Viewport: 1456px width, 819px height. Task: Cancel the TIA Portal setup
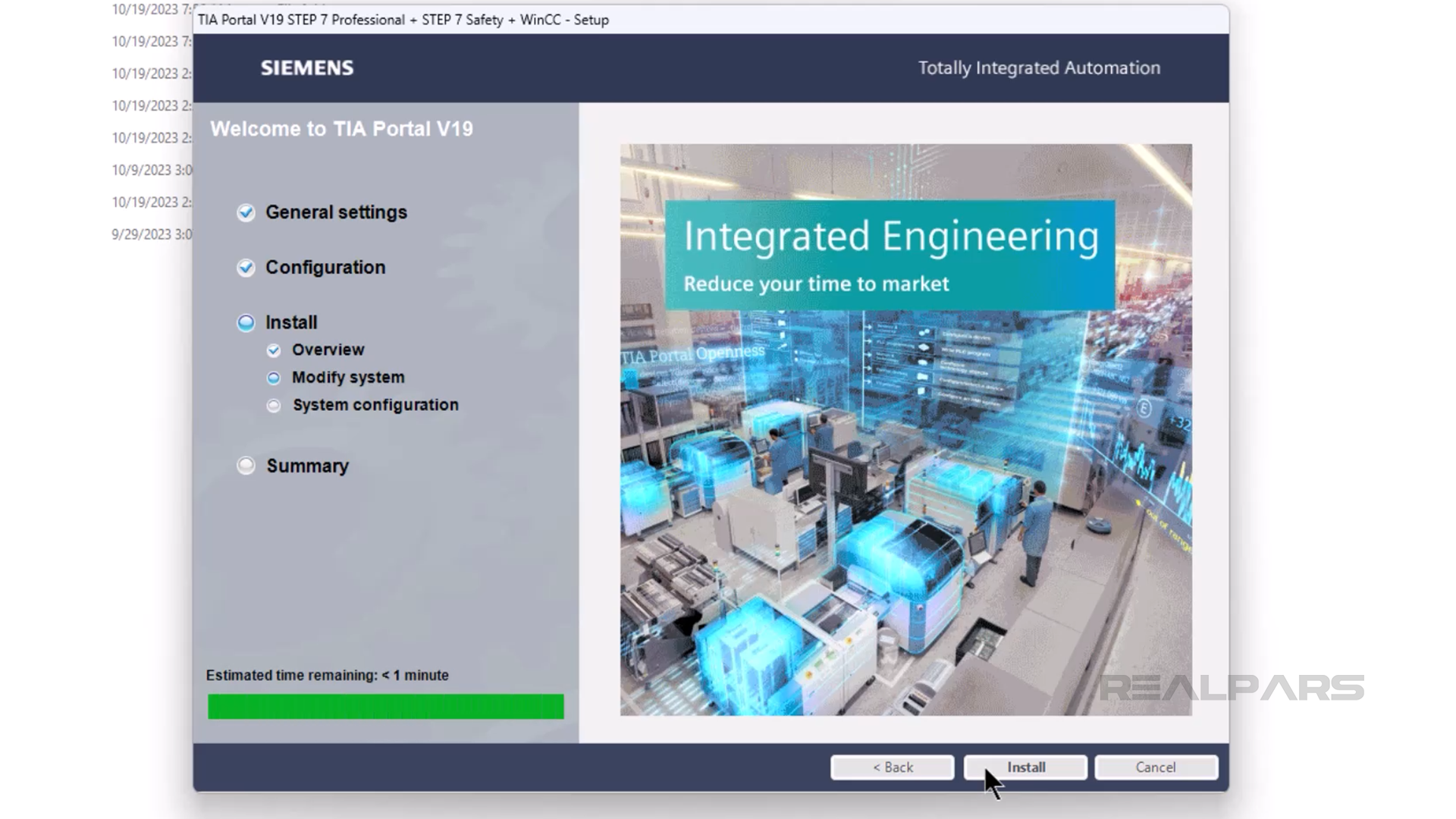pos(1156,767)
